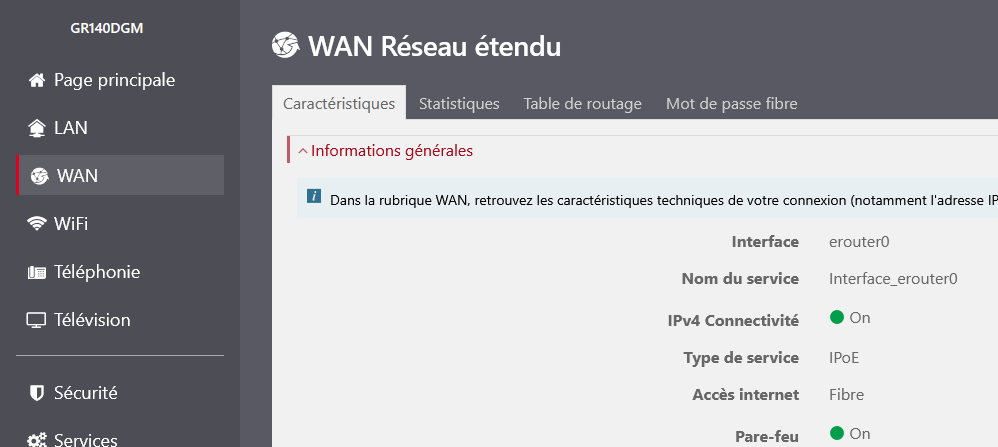
Task: Click the globe icon in page title
Action: pos(285,46)
